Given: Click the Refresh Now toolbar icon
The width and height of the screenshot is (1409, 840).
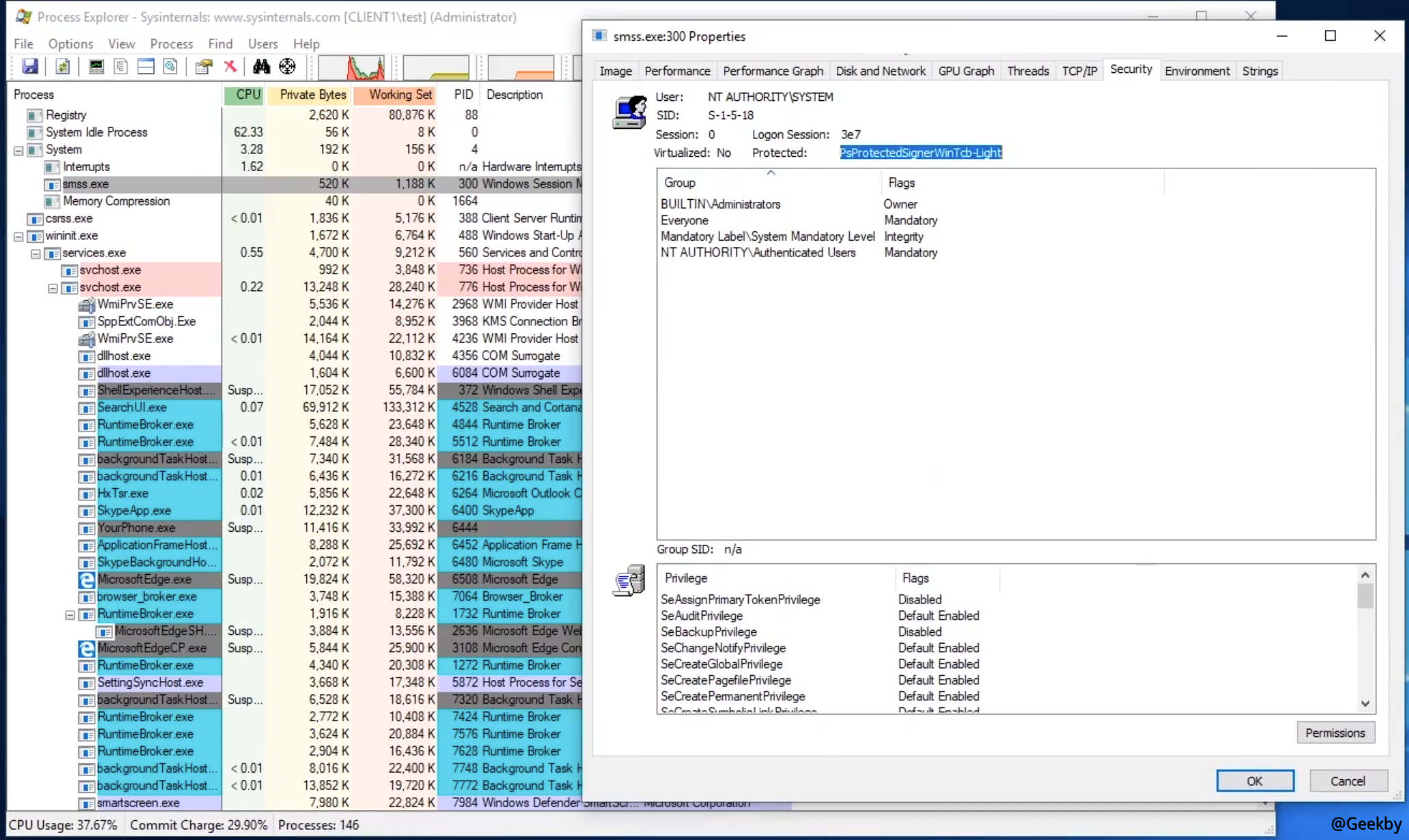Looking at the screenshot, I should (63, 66).
